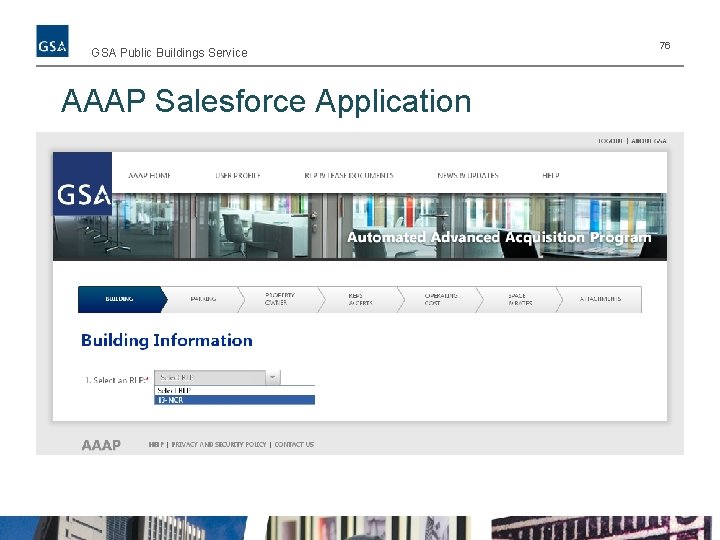Choose the Select RLP option in the list

pos(235,391)
